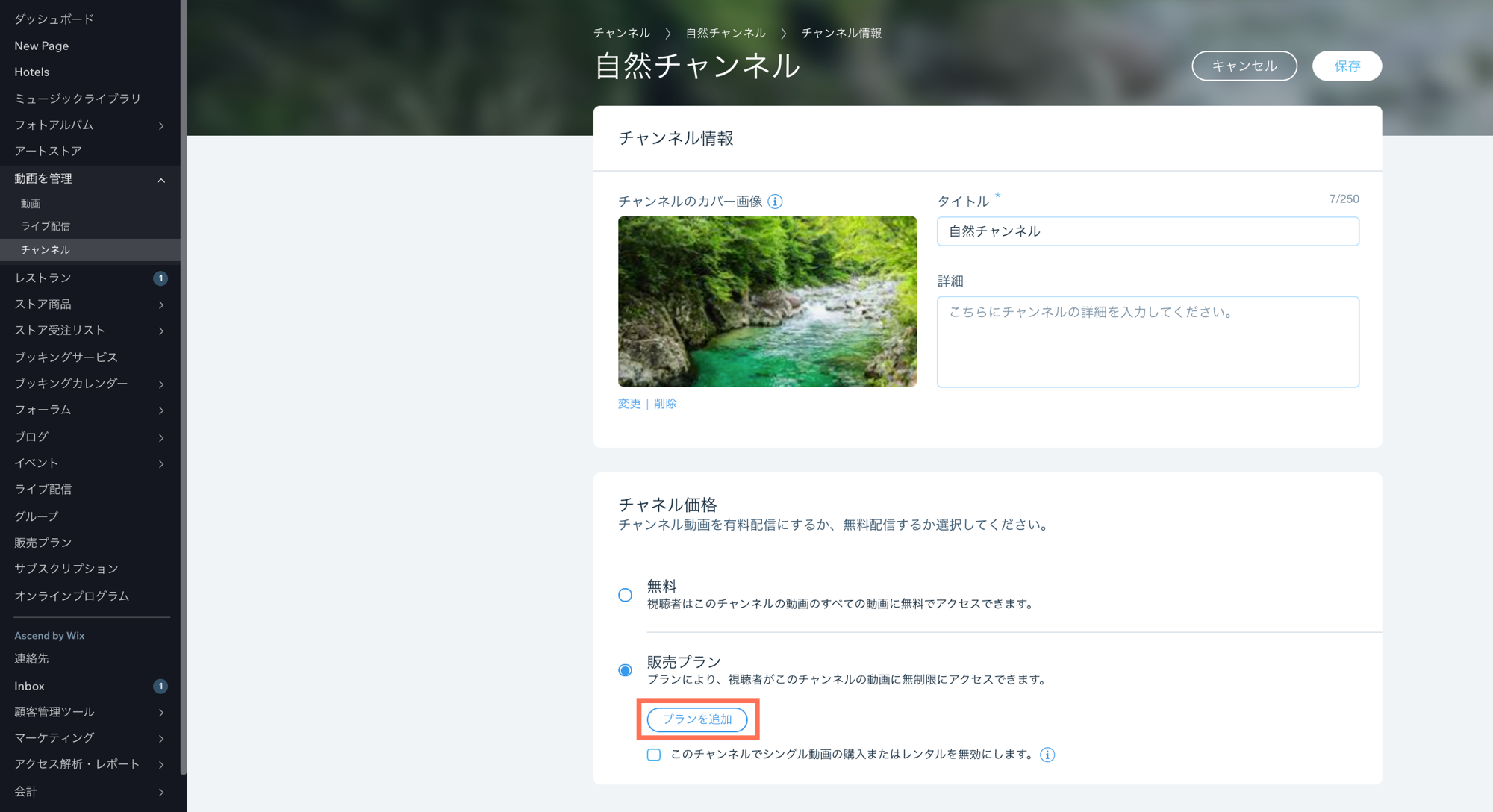This screenshot has height=812, width=1493.
Task: Open オンラインプログラム in the sidebar
Action: pos(72,596)
